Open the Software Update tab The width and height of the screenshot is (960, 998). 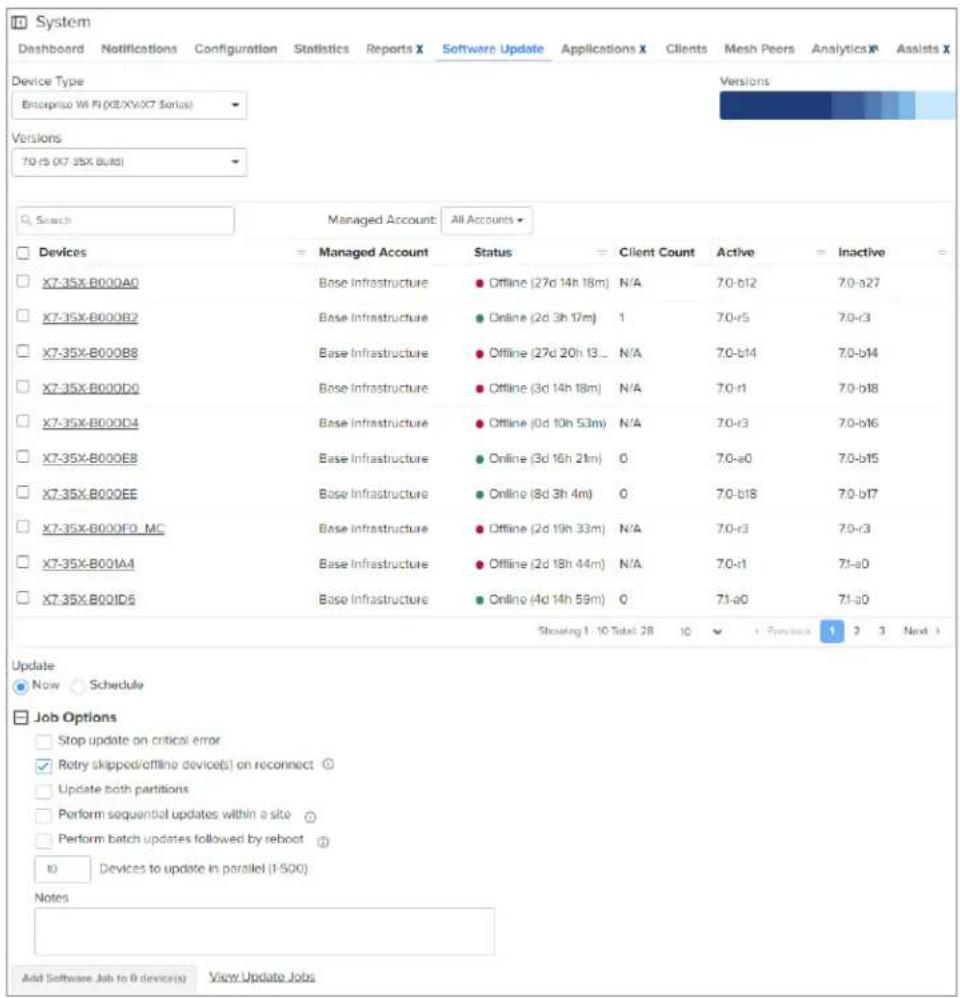point(493,49)
